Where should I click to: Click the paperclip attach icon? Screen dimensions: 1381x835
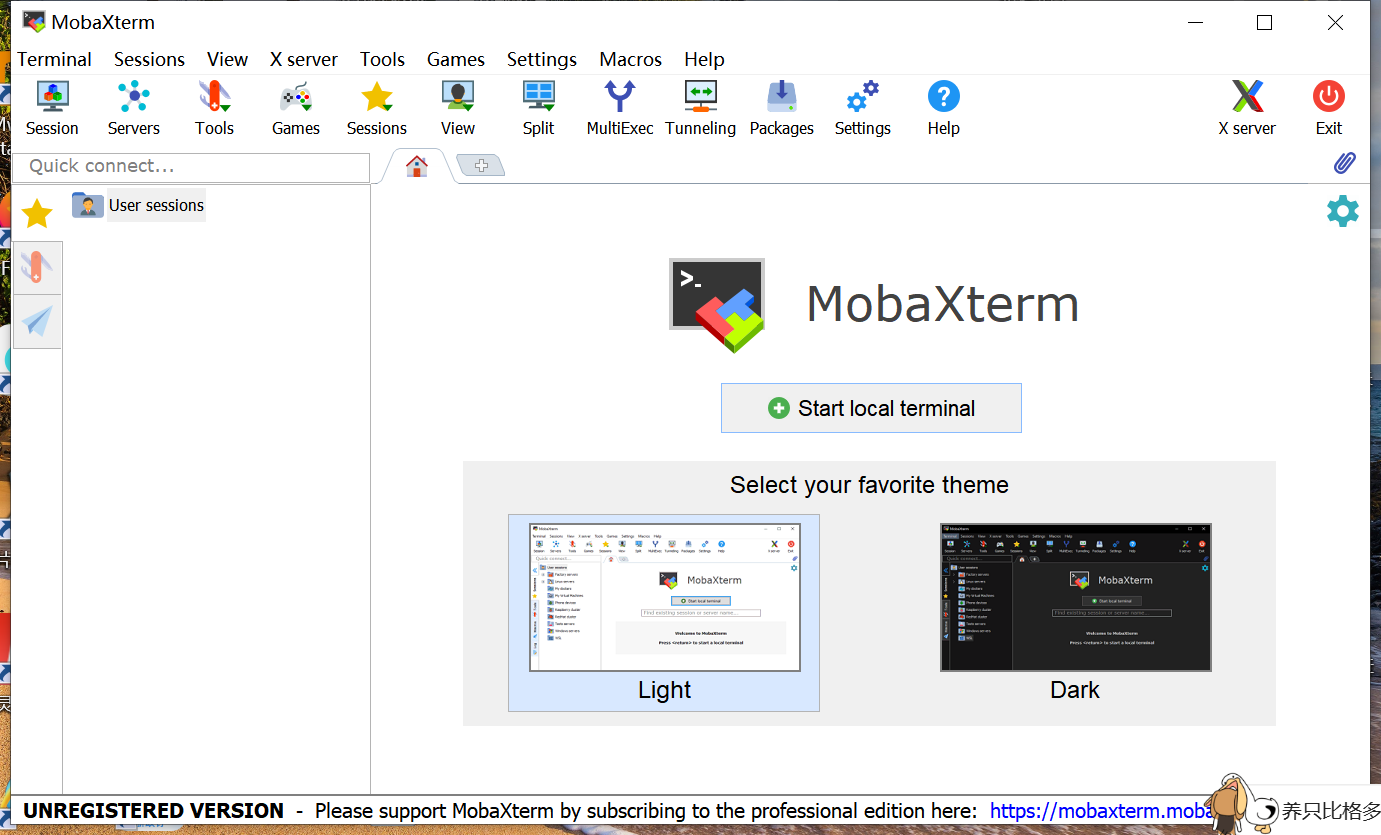(x=1345, y=163)
